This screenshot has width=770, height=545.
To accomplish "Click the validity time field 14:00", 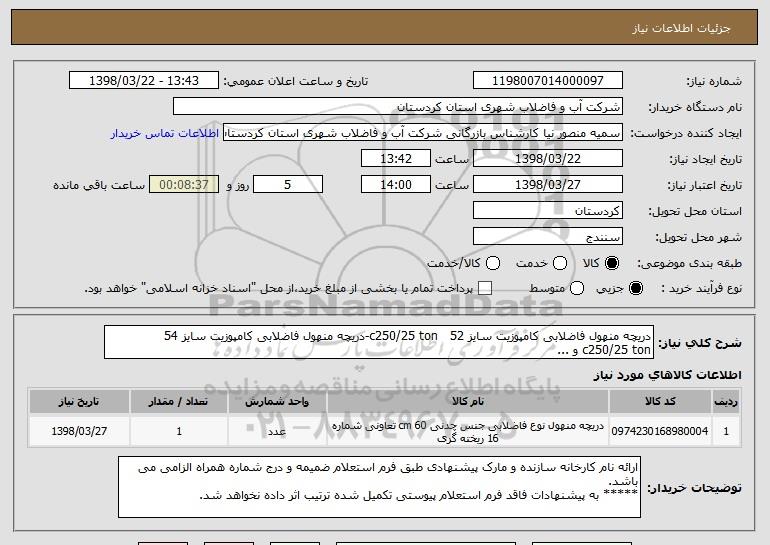I will click(396, 185).
